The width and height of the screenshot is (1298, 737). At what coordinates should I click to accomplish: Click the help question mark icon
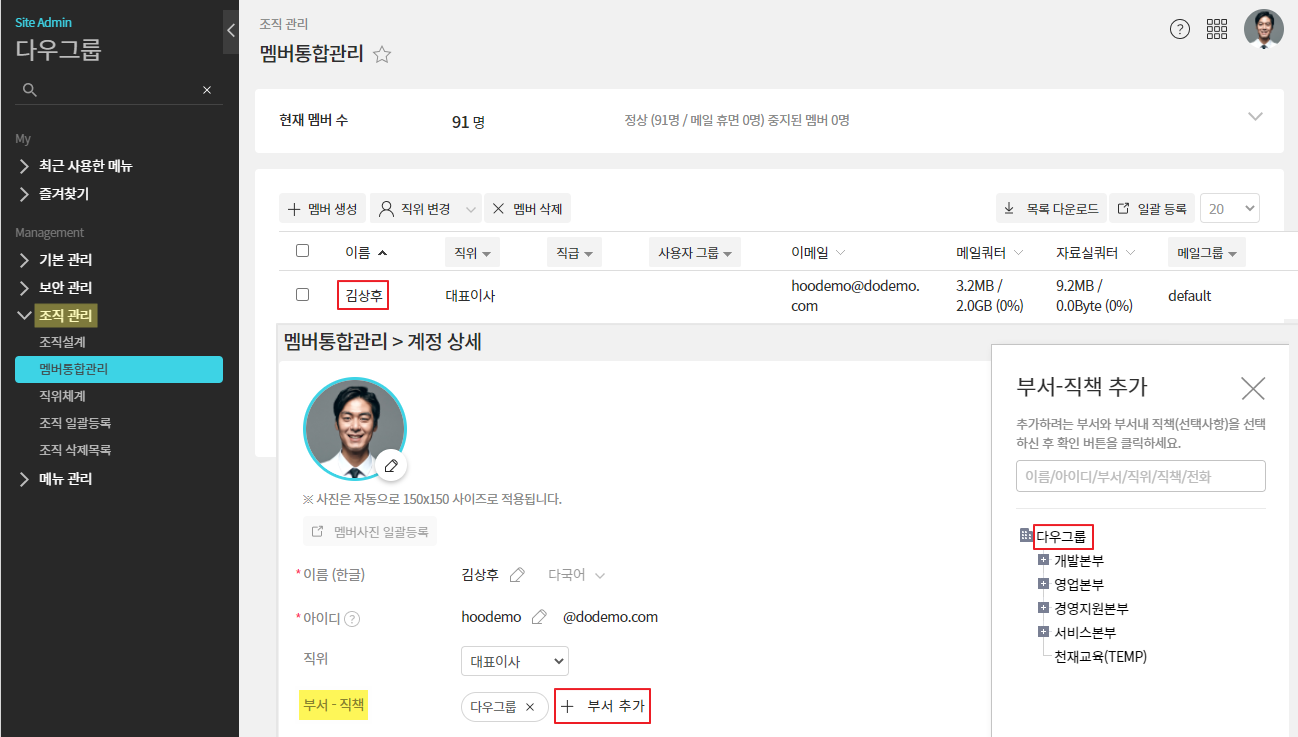(x=1180, y=29)
